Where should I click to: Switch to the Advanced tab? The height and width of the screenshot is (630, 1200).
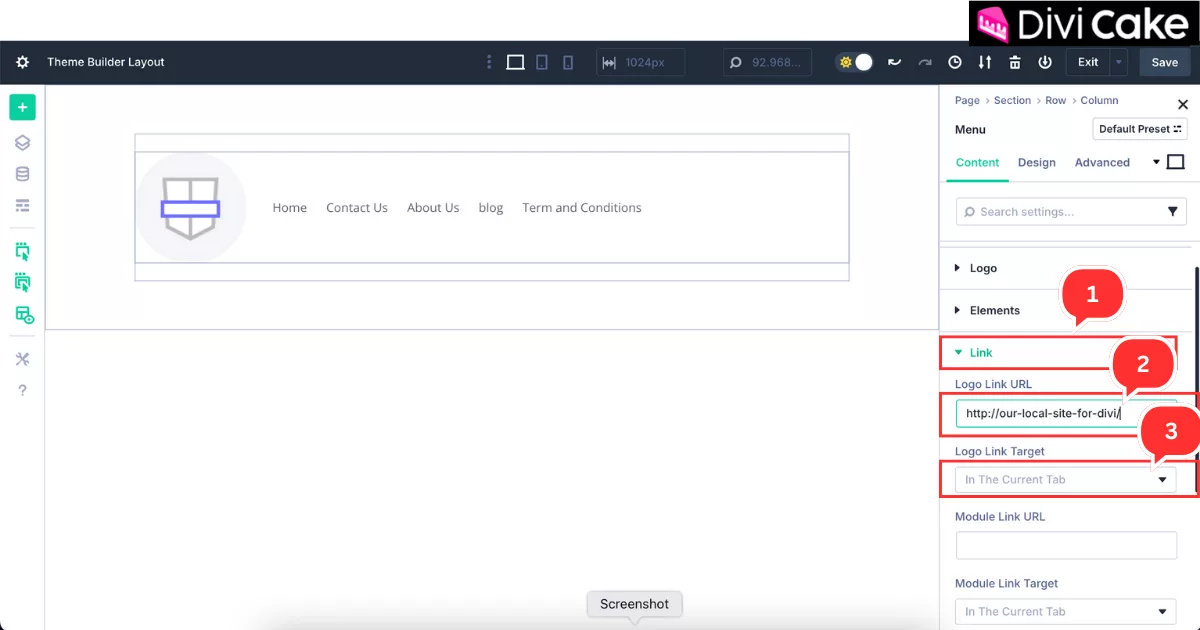pos(1102,162)
